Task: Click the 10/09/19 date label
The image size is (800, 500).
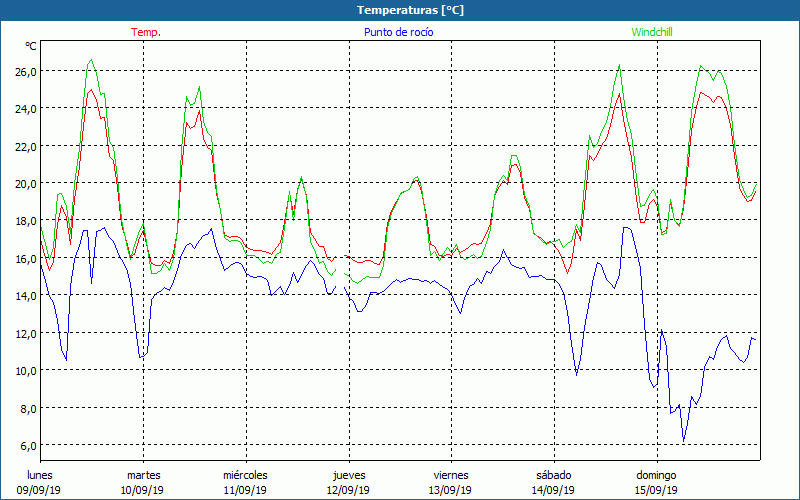Action: click(x=142, y=490)
